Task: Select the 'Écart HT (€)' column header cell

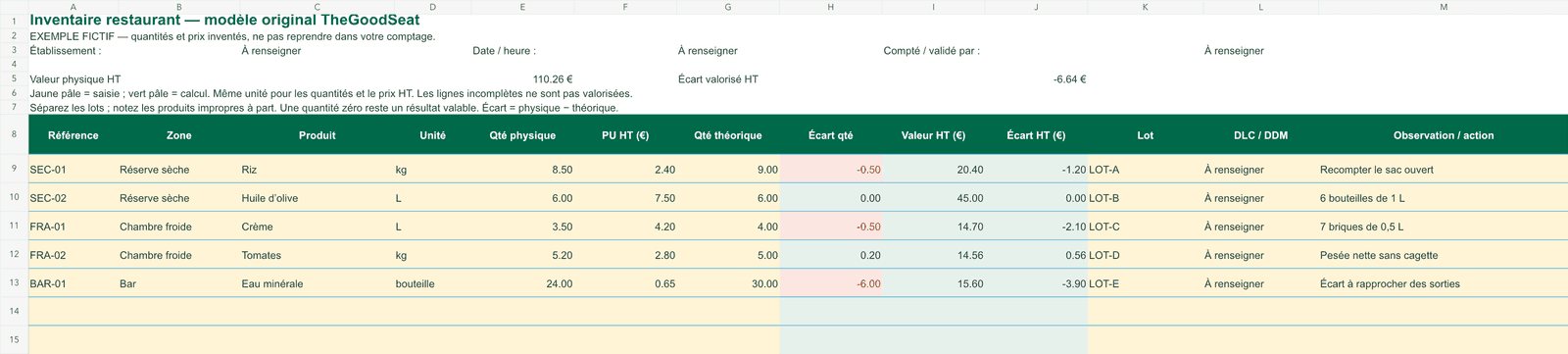Action: click(x=1036, y=135)
